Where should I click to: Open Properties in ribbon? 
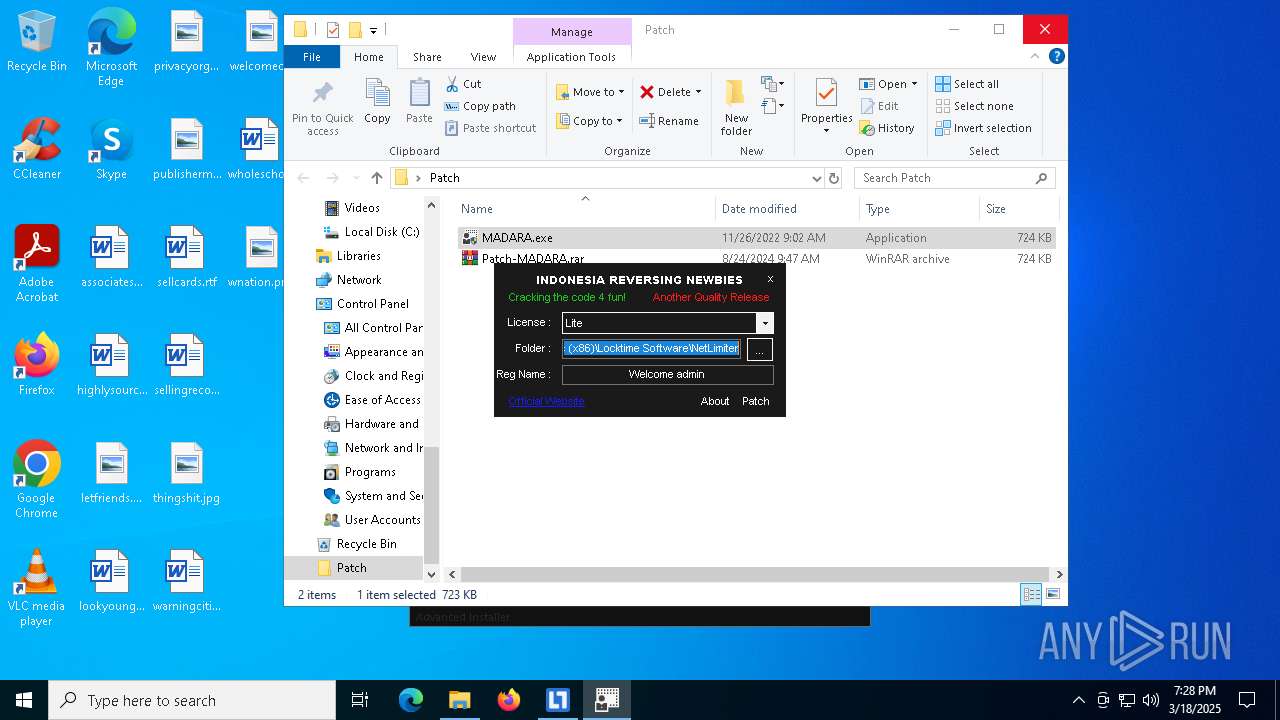[x=826, y=108]
